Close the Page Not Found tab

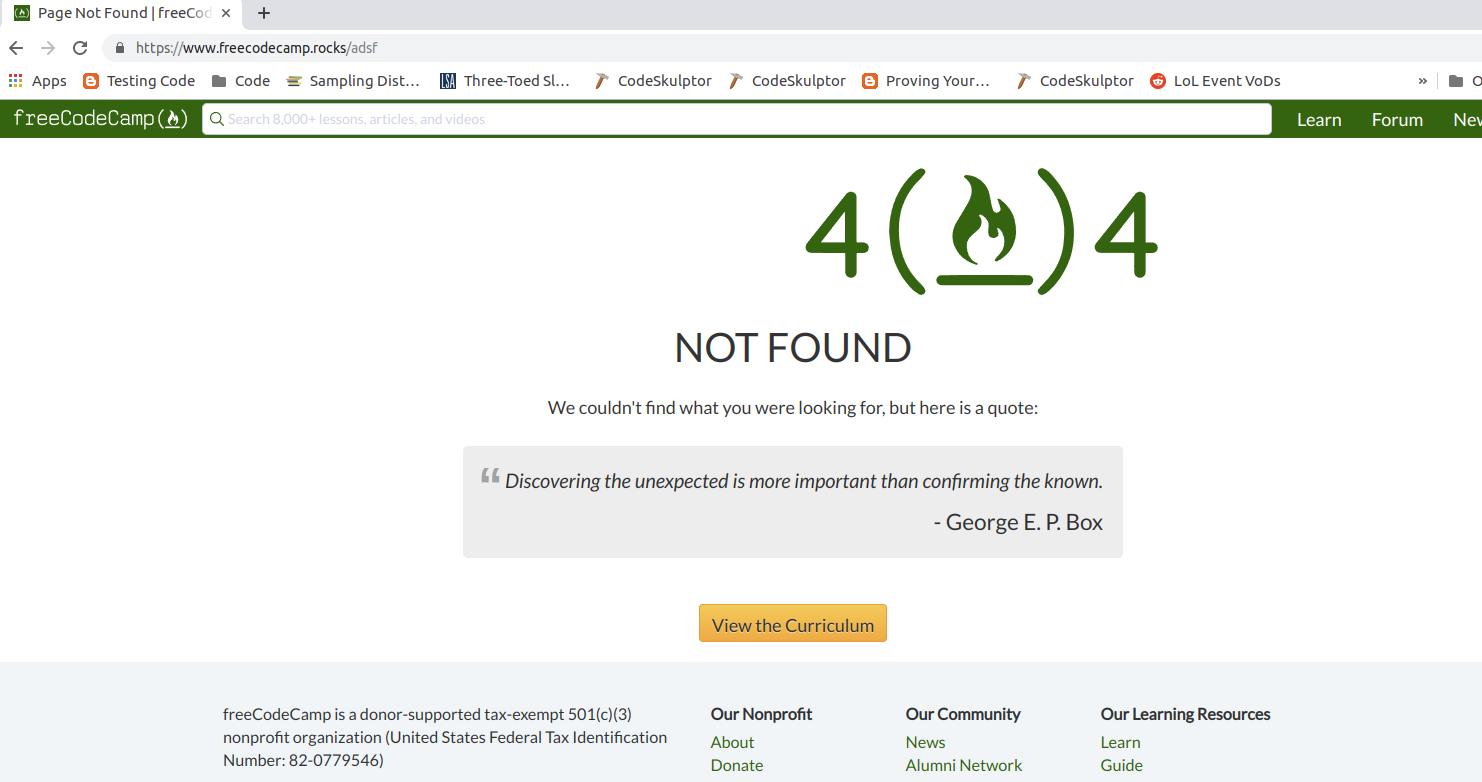click(227, 14)
